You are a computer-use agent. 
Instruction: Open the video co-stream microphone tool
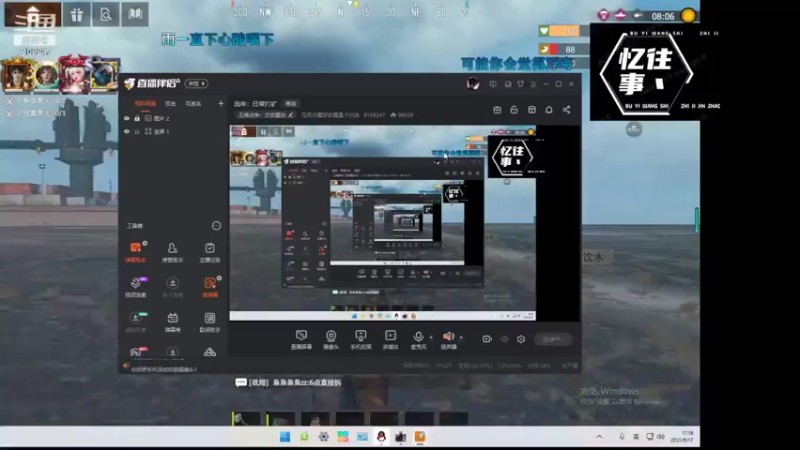point(135,287)
